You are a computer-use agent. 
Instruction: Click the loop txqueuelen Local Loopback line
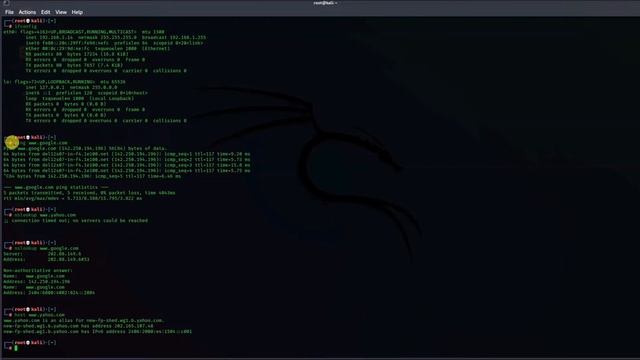click(80, 98)
